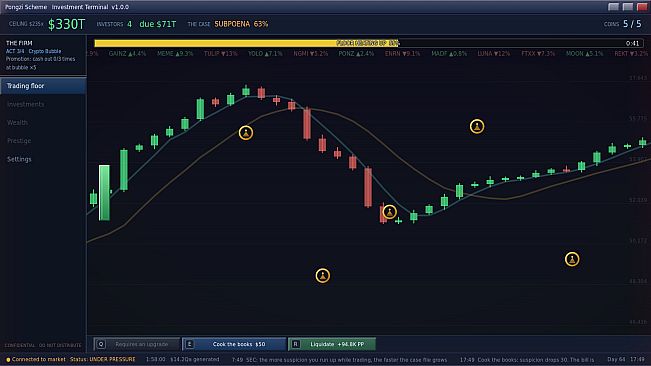The height and width of the screenshot is (366, 651).
Task: Click the CEILING $235x label
Action: 26,24
